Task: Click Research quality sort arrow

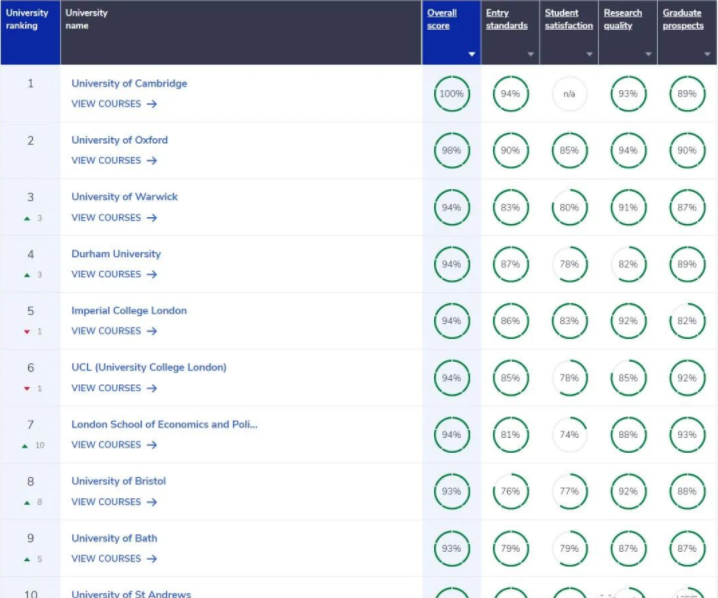Action: [x=648, y=55]
